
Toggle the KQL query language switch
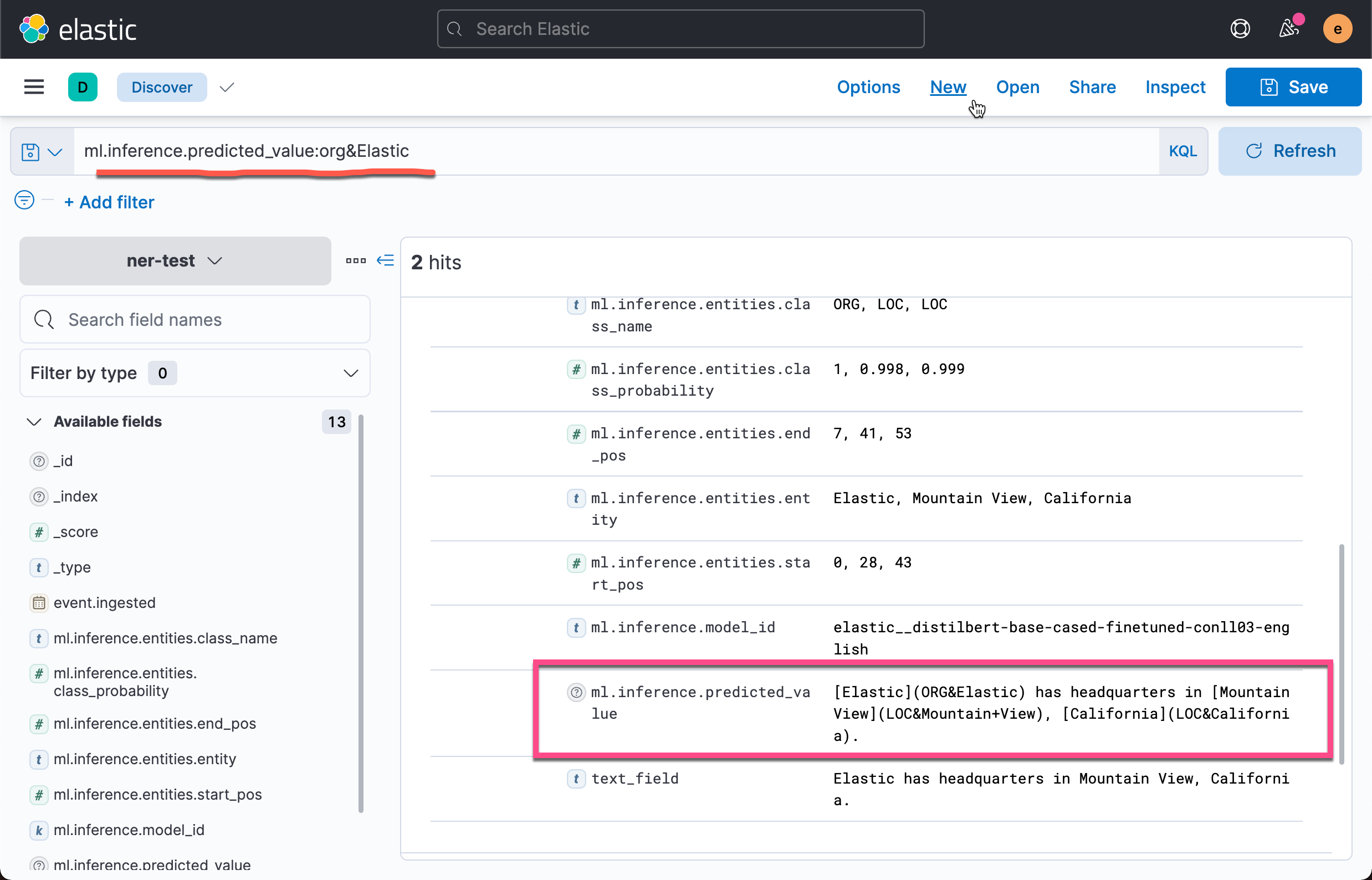coord(1182,151)
